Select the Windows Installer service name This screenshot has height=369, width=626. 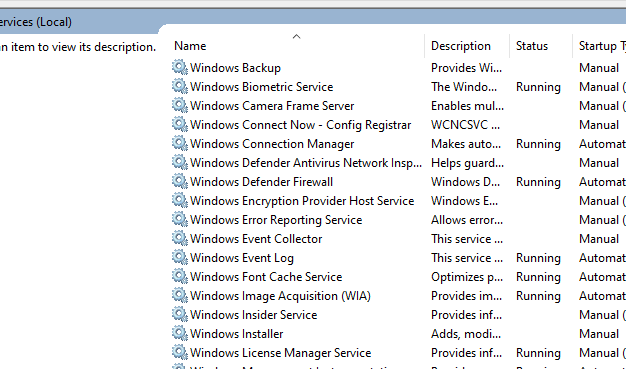point(236,334)
